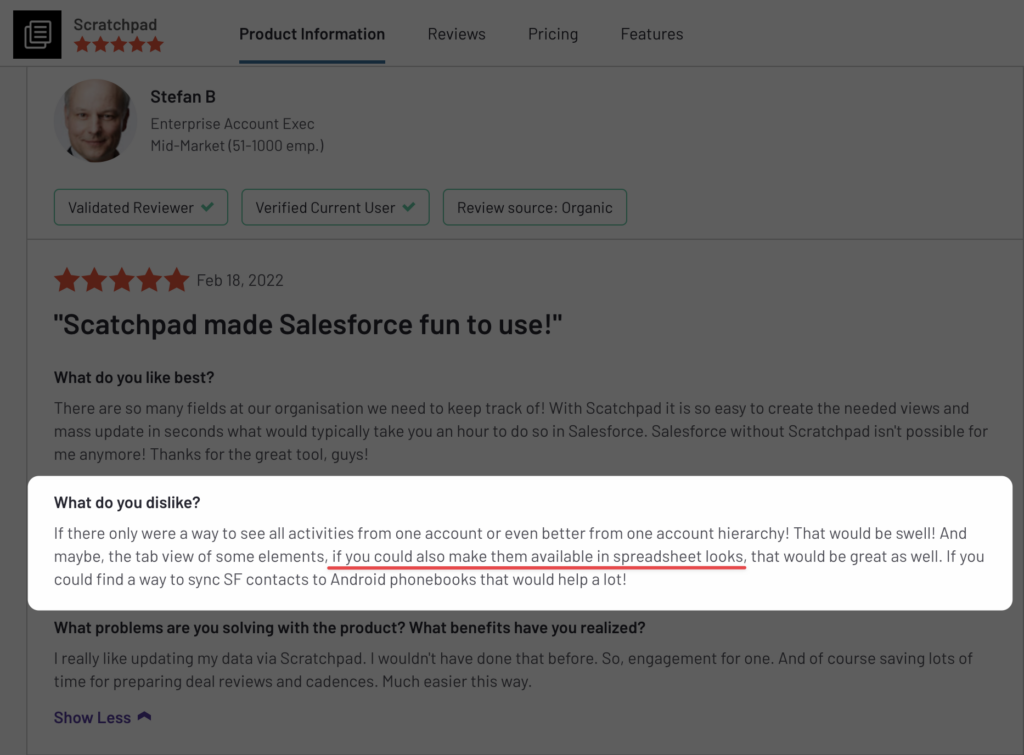Switch to Product Information
1024x755 pixels.
[311, 34]
